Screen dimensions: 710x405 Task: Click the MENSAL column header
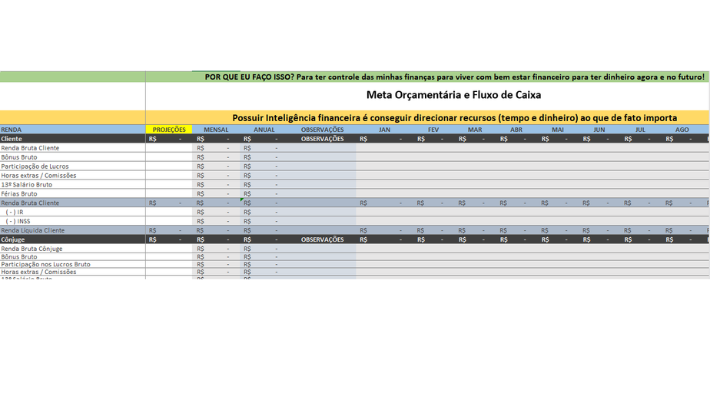pyautogui.click(x=216, y=130)
